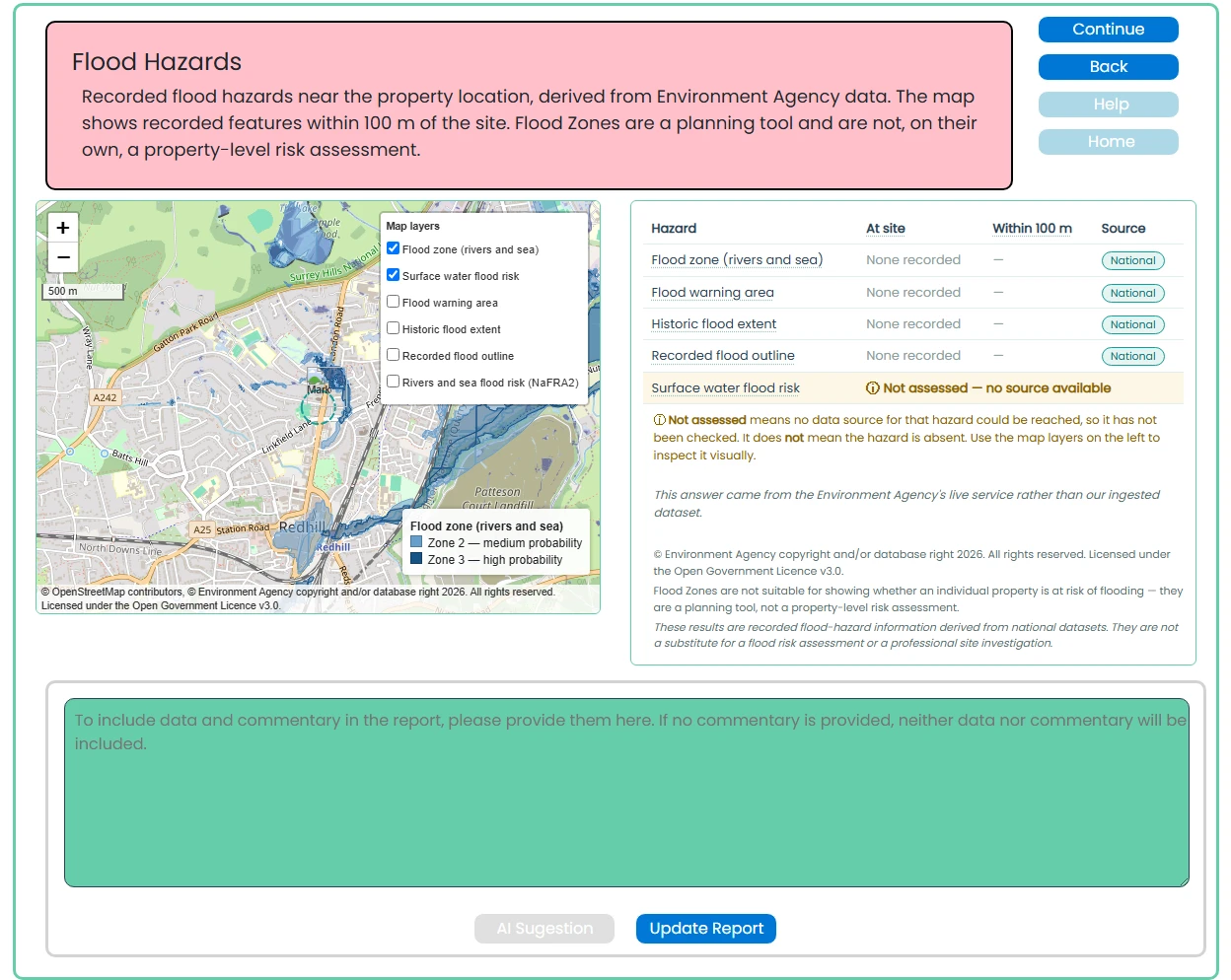Click the Zone 2 medium probability swatch
Viewport: 1231px width, 980px height.
point(416,542)
